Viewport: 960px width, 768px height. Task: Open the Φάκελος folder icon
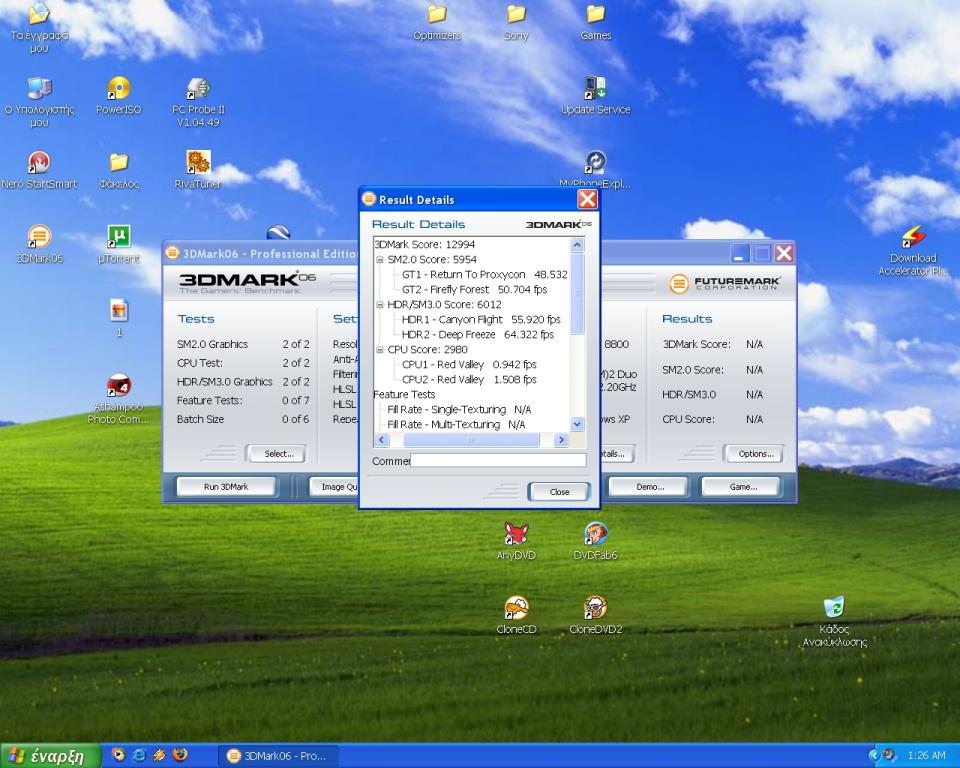pyautogui.click(x=119, y=170)
